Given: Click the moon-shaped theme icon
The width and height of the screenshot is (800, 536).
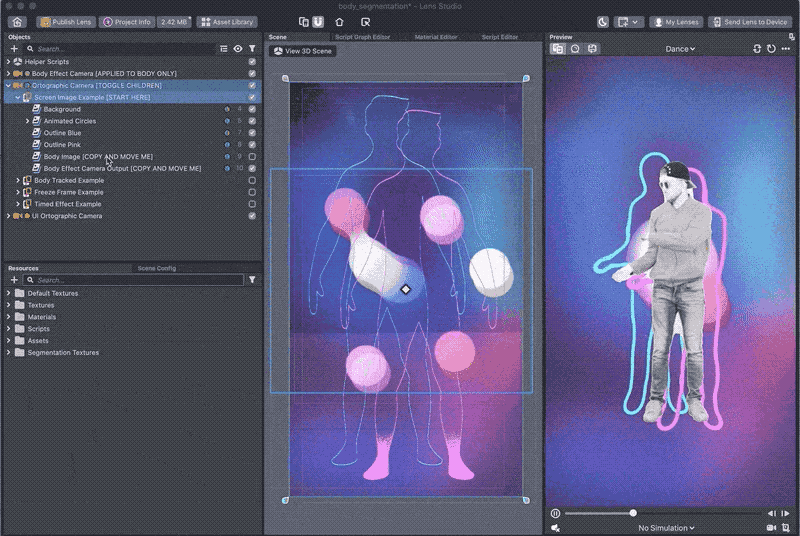Looking at the screenshot, I should pos(603,21).
